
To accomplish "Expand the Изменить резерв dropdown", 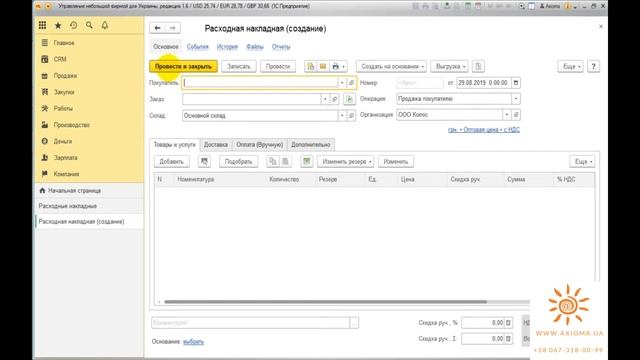I will pos(346,162).
